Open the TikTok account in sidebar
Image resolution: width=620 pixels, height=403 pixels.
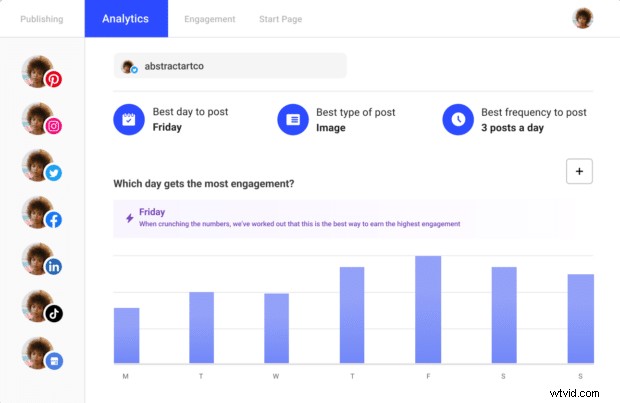coord(42,307)
